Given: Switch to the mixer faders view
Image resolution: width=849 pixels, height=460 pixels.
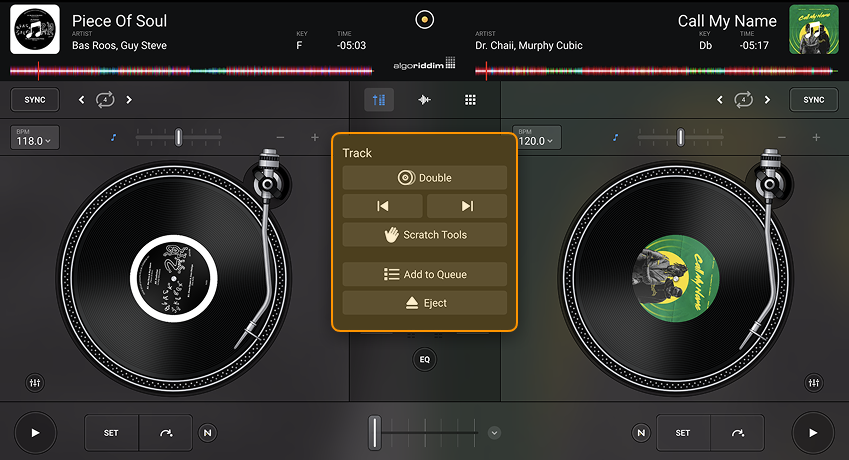Looking at the screenshot, I should [x=379, y=100].
